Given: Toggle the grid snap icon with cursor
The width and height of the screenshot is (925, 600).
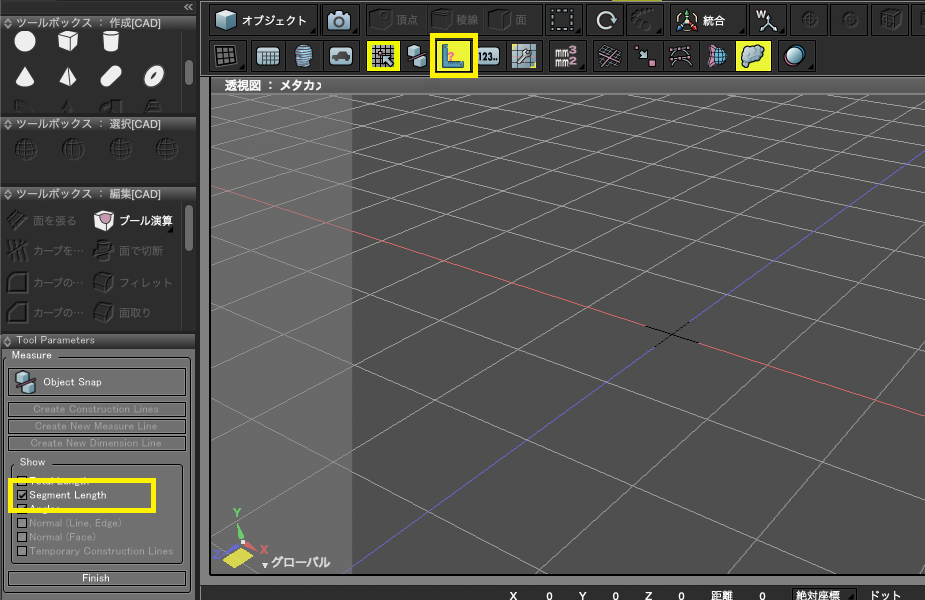Looking at the screenshot, I should (x=383, y=56).
